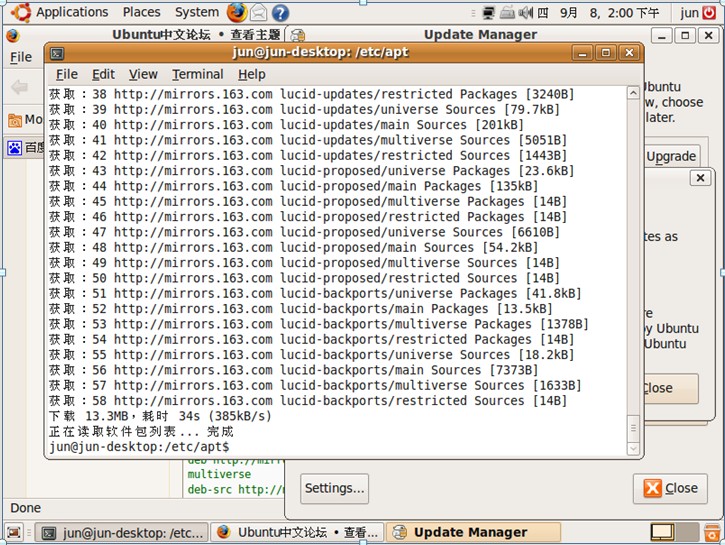
Task: Expand the System menu in top panel
Action: [196, 12]
